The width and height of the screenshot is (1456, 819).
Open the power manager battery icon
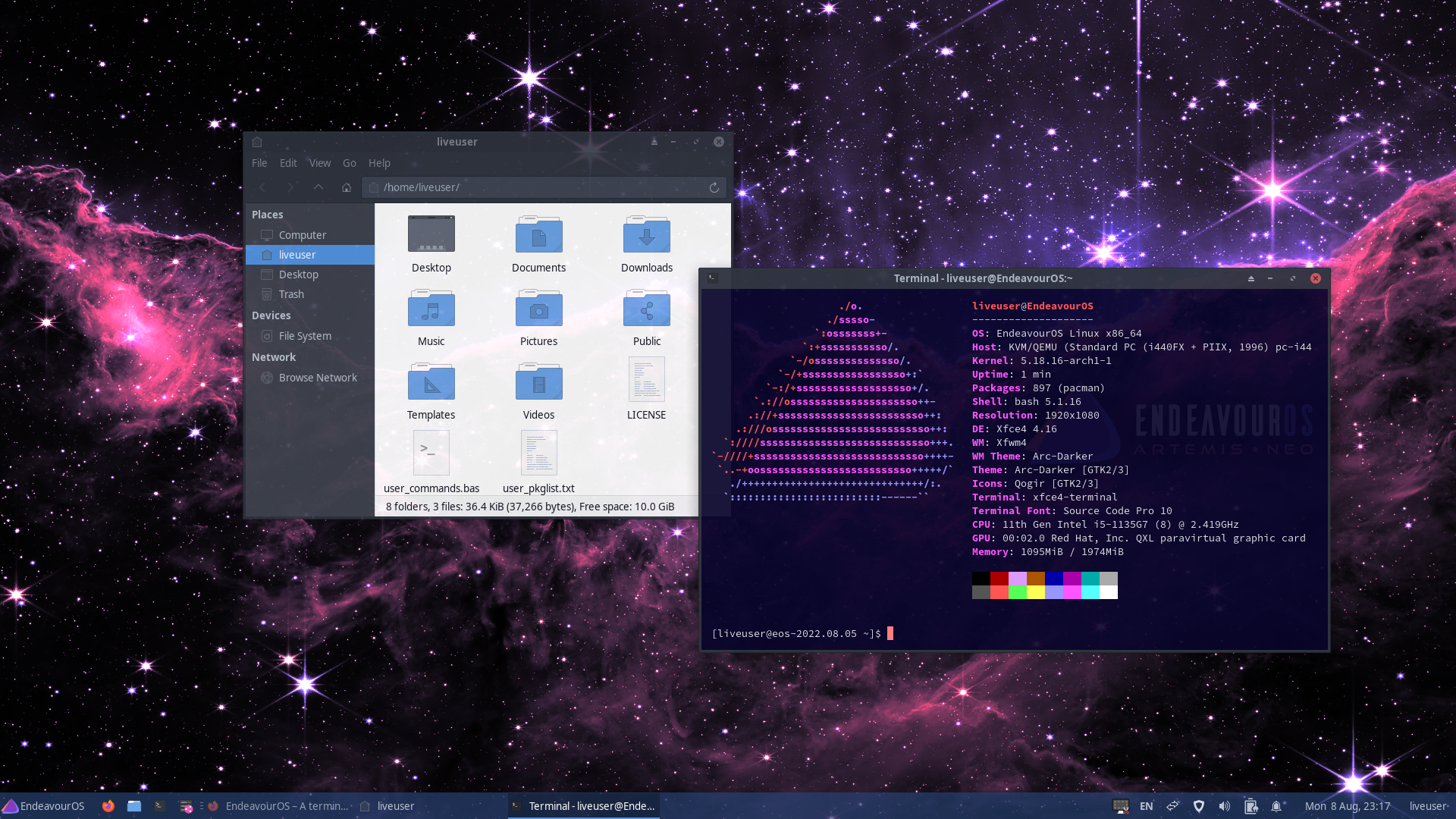[x=1251, y=806]
